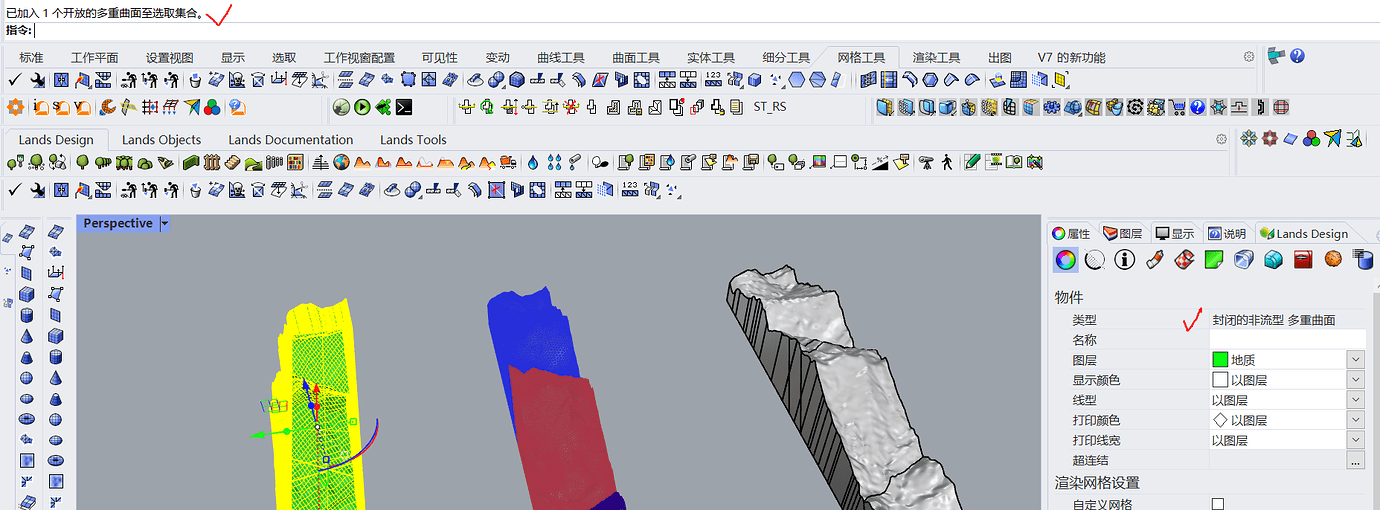Switch to the 说明 panel tab

1227,233
